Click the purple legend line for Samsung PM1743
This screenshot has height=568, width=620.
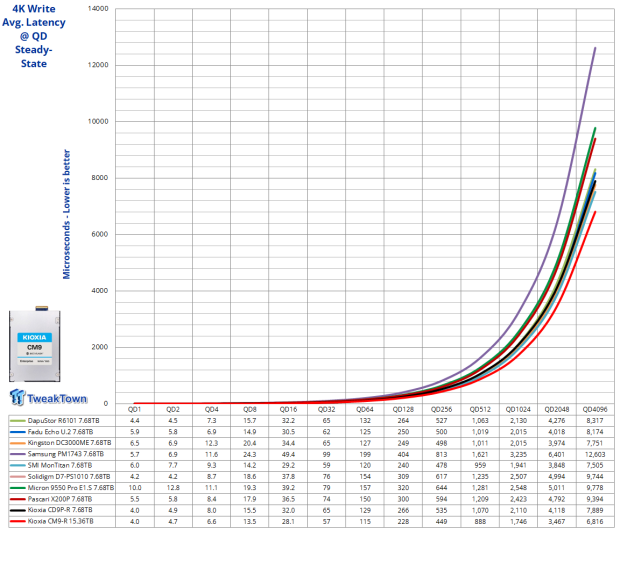pyautogui.click(x=17, y=454)
